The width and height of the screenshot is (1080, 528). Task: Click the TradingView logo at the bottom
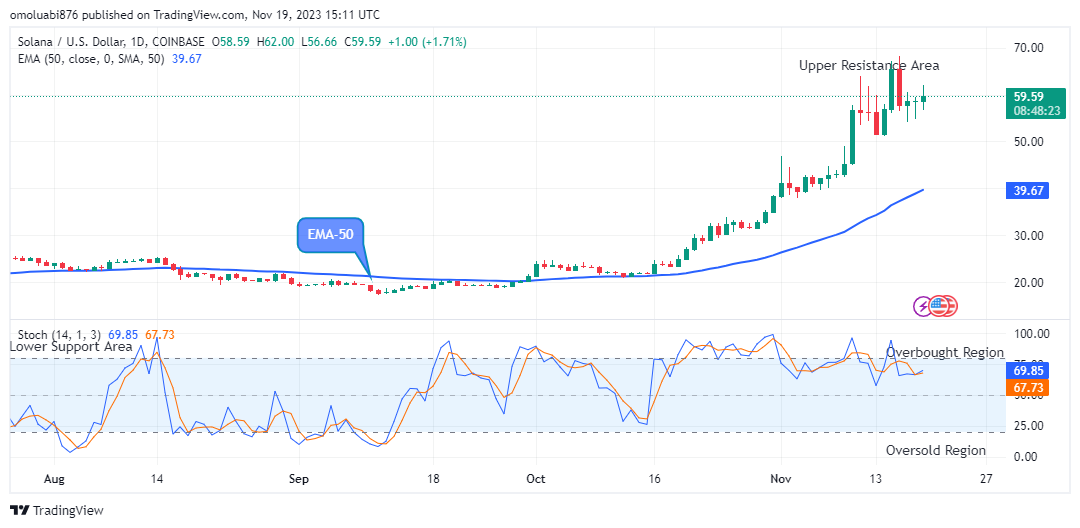coord(57,510)
